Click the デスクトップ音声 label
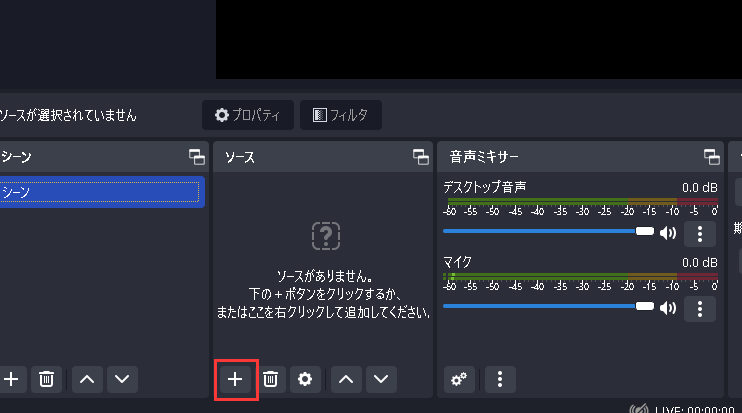The image size is (742, 413). [x=485, y=187]
